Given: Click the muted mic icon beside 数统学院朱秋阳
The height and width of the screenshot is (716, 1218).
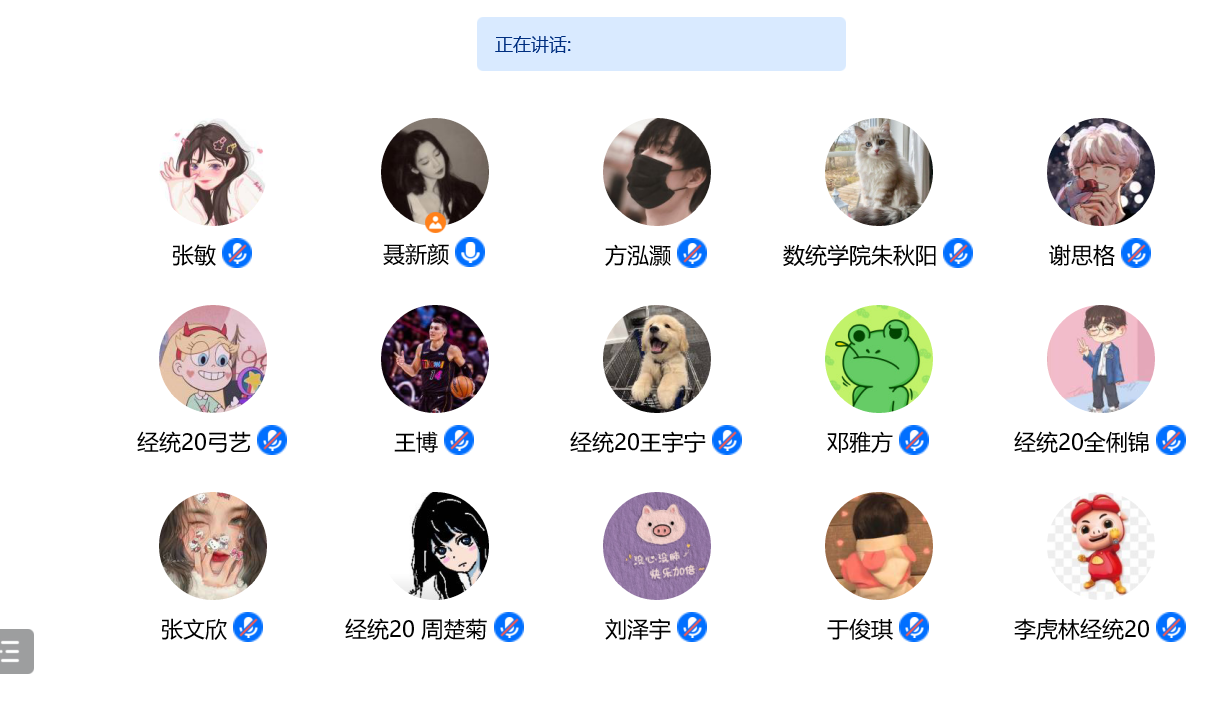Looking at the screenshot, I should 958,253.
